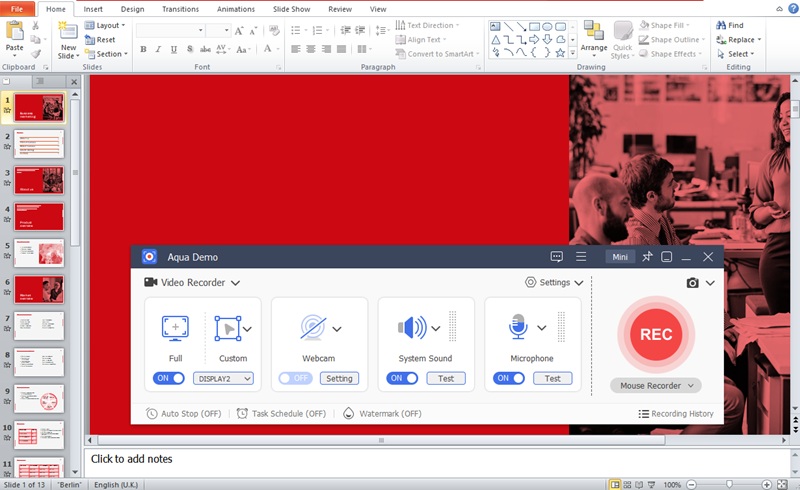Image resolution: width=800 pixels, height=490 pixels.
Task: Select slide 3 thumbnail in slide panel
Action: tap(39, 180)
